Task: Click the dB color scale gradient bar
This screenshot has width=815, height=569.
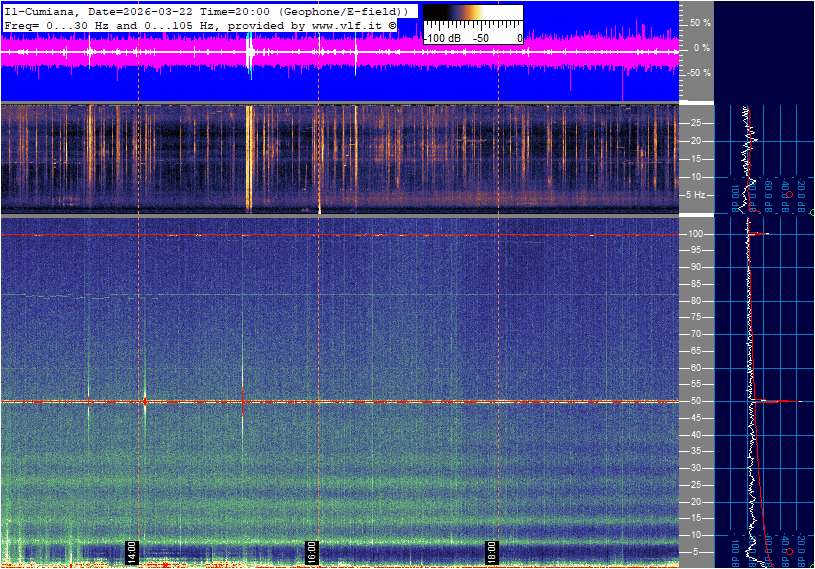Action: click(x=472, y=21)
